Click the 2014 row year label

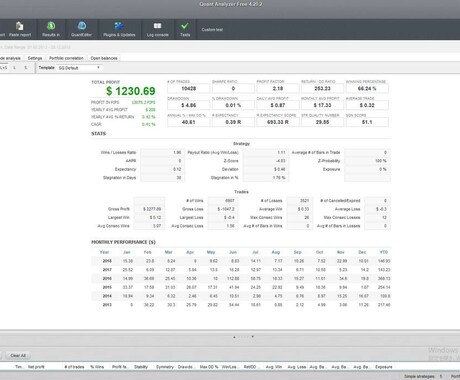point(107,296)
